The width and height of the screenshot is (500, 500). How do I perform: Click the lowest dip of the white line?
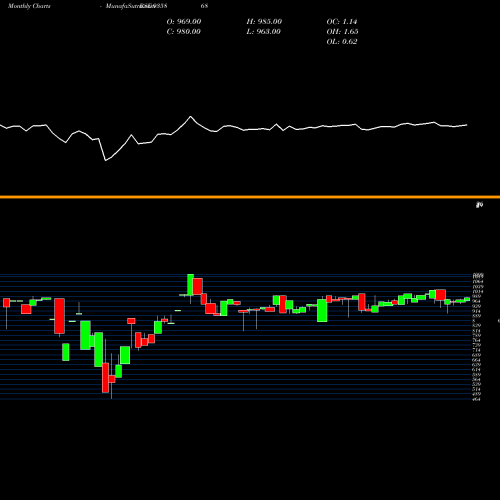(x=106, y=160)
